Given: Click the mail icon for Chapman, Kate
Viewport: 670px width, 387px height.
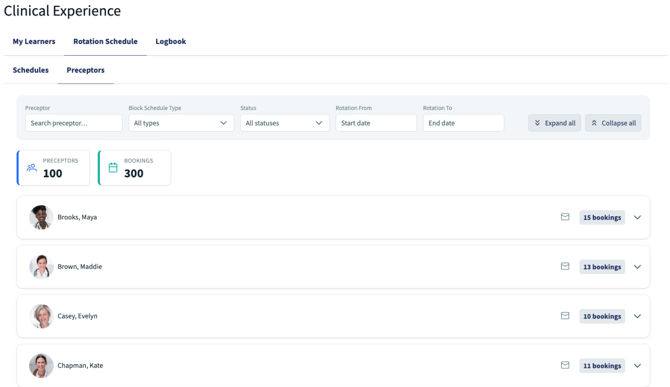Looking at the screenshot, I should tap(565, 366).
